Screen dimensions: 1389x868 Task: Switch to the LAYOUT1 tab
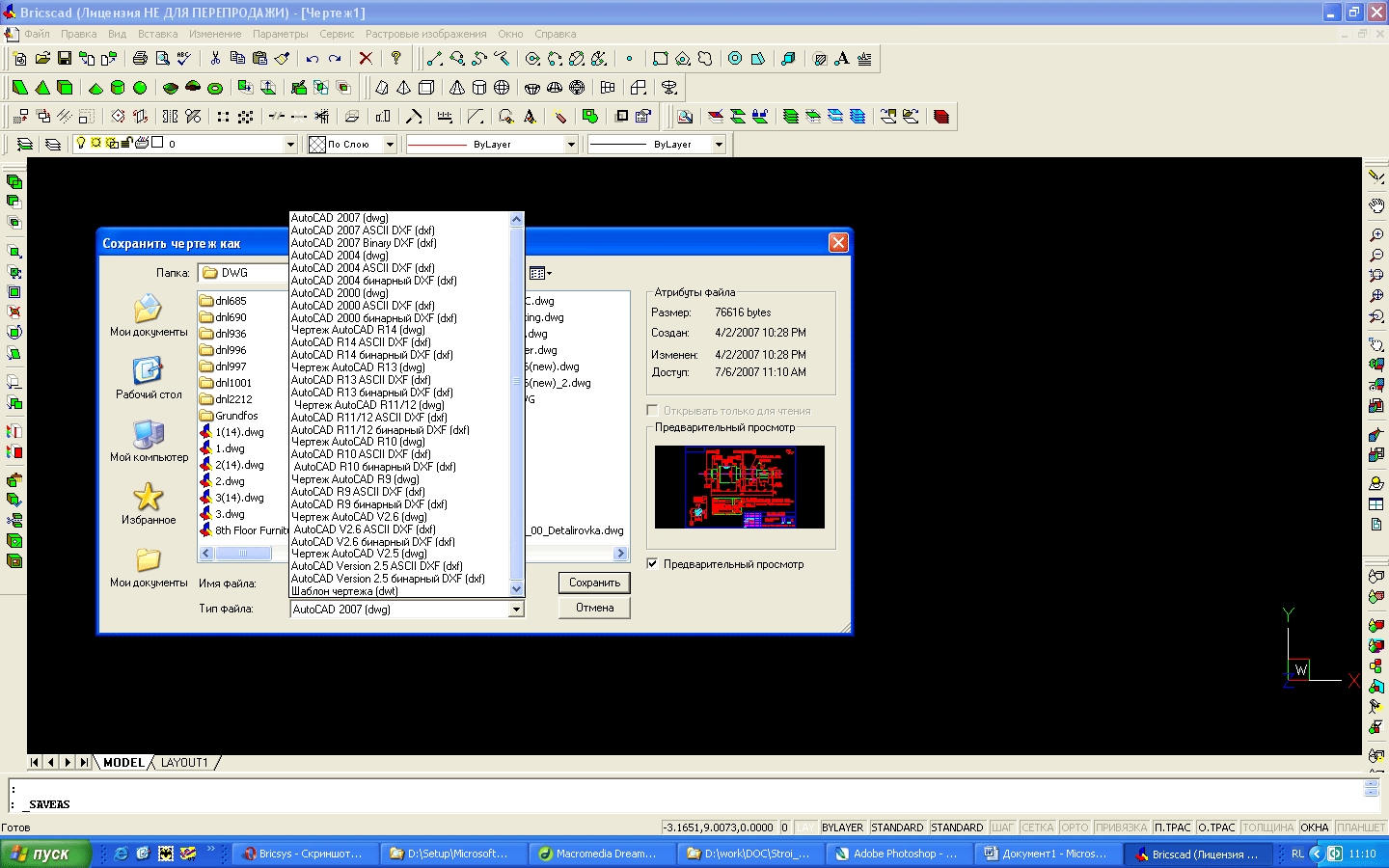coord(184,763)
